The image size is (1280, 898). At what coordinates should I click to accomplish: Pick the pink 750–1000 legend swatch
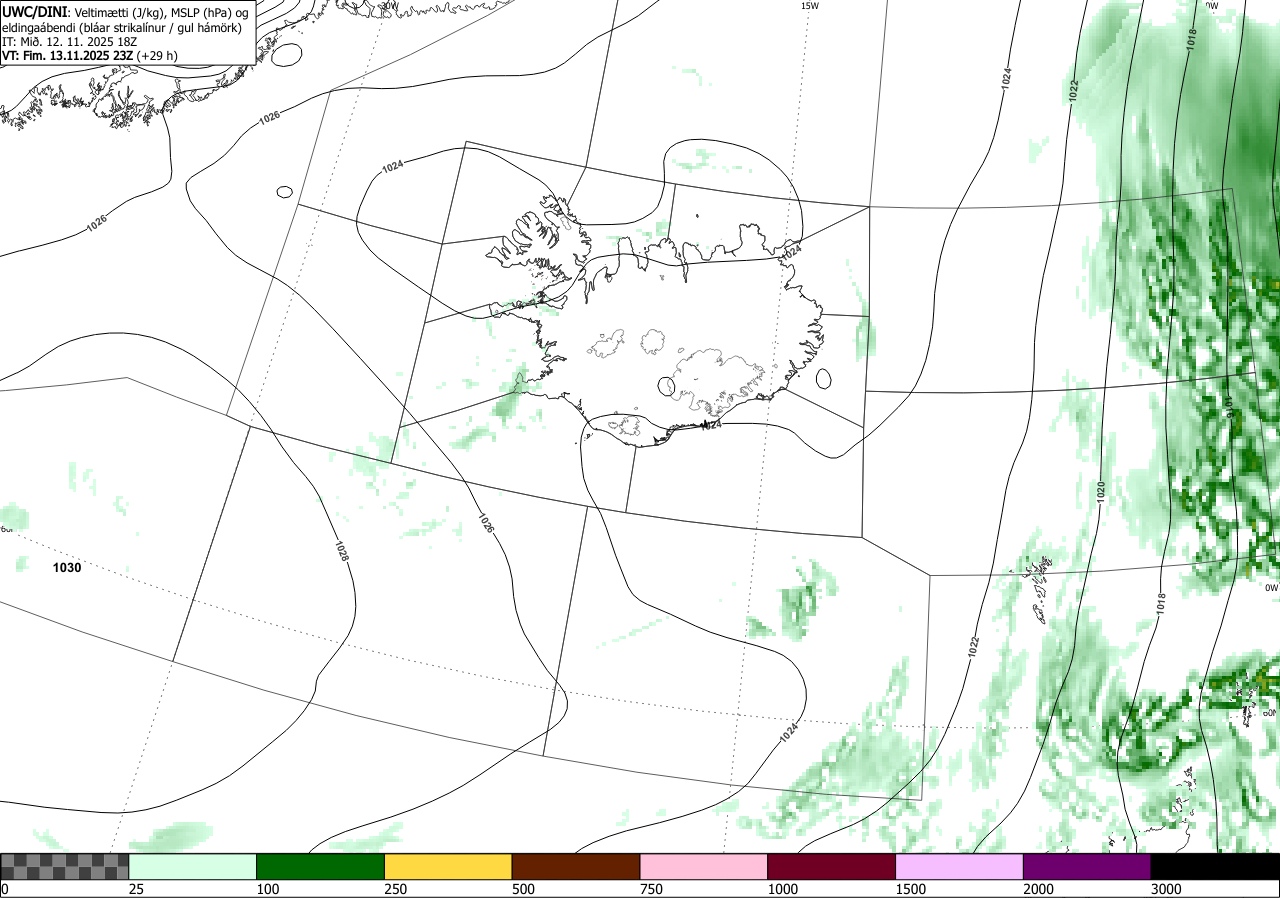704,866
